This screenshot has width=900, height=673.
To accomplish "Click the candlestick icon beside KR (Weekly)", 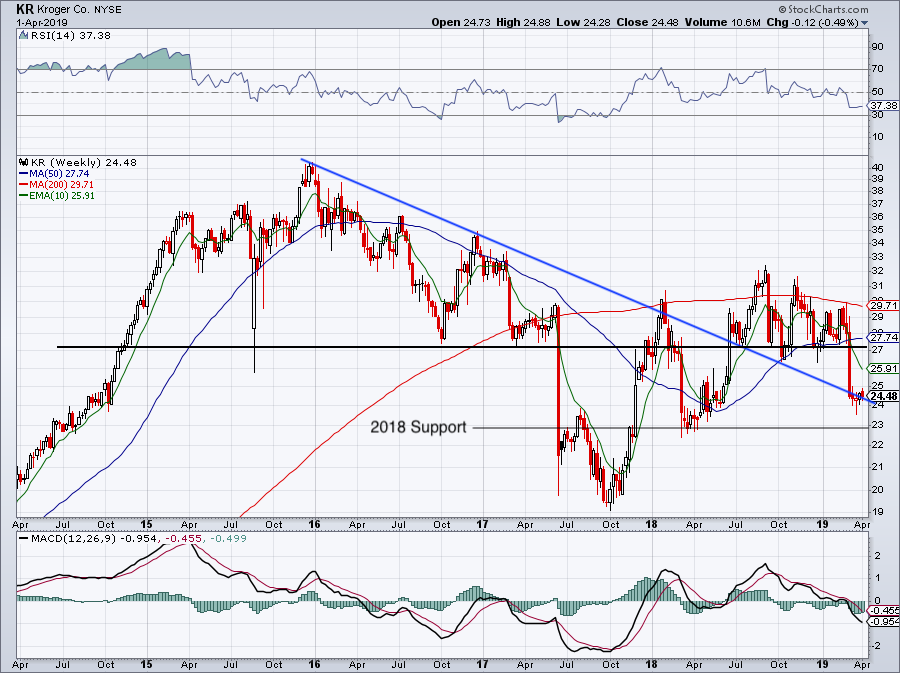I will (x=24, y=162).
